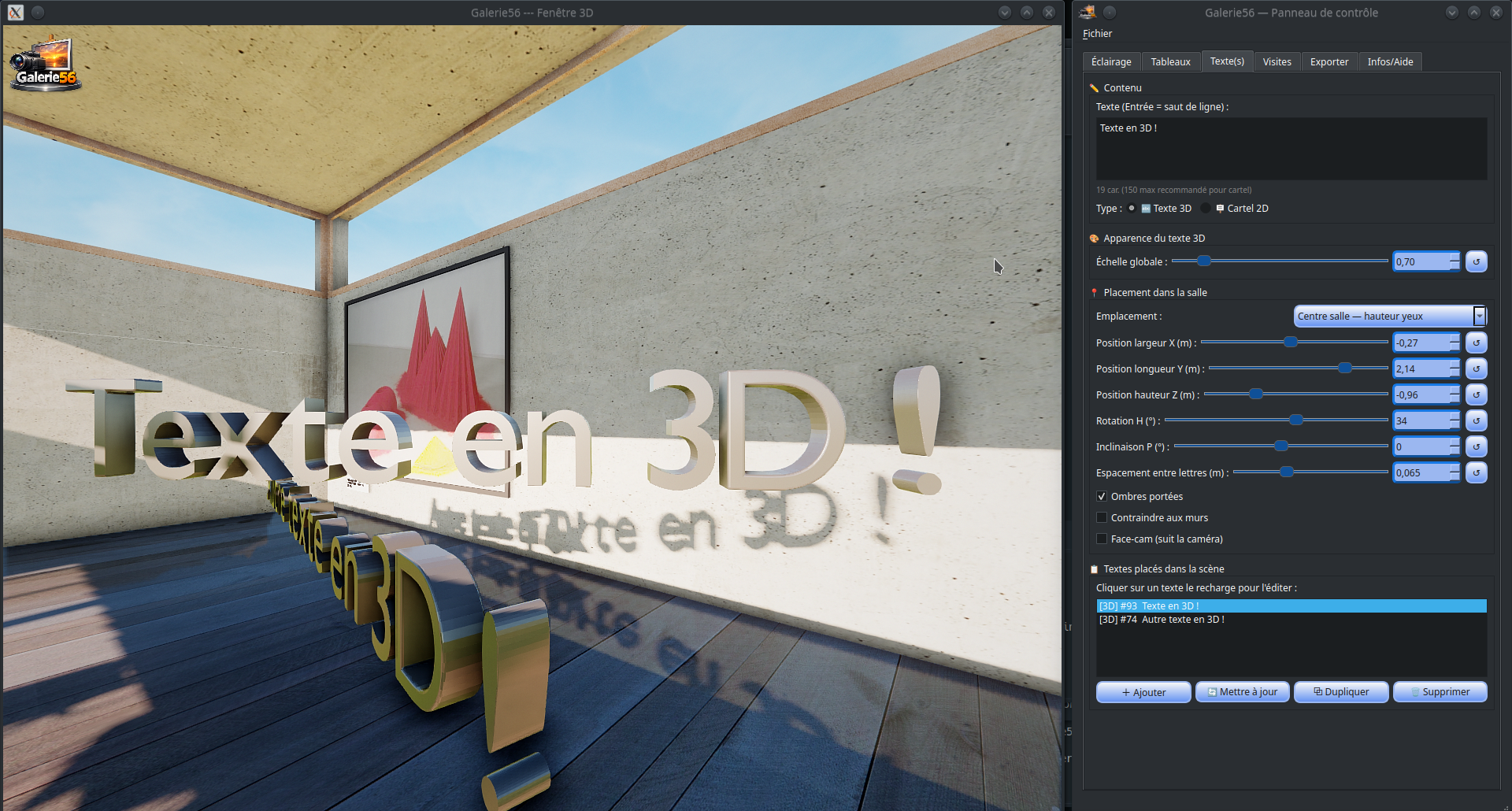
Task: Click the Position hauteur Z slider handle
Action: point(1257,394)
